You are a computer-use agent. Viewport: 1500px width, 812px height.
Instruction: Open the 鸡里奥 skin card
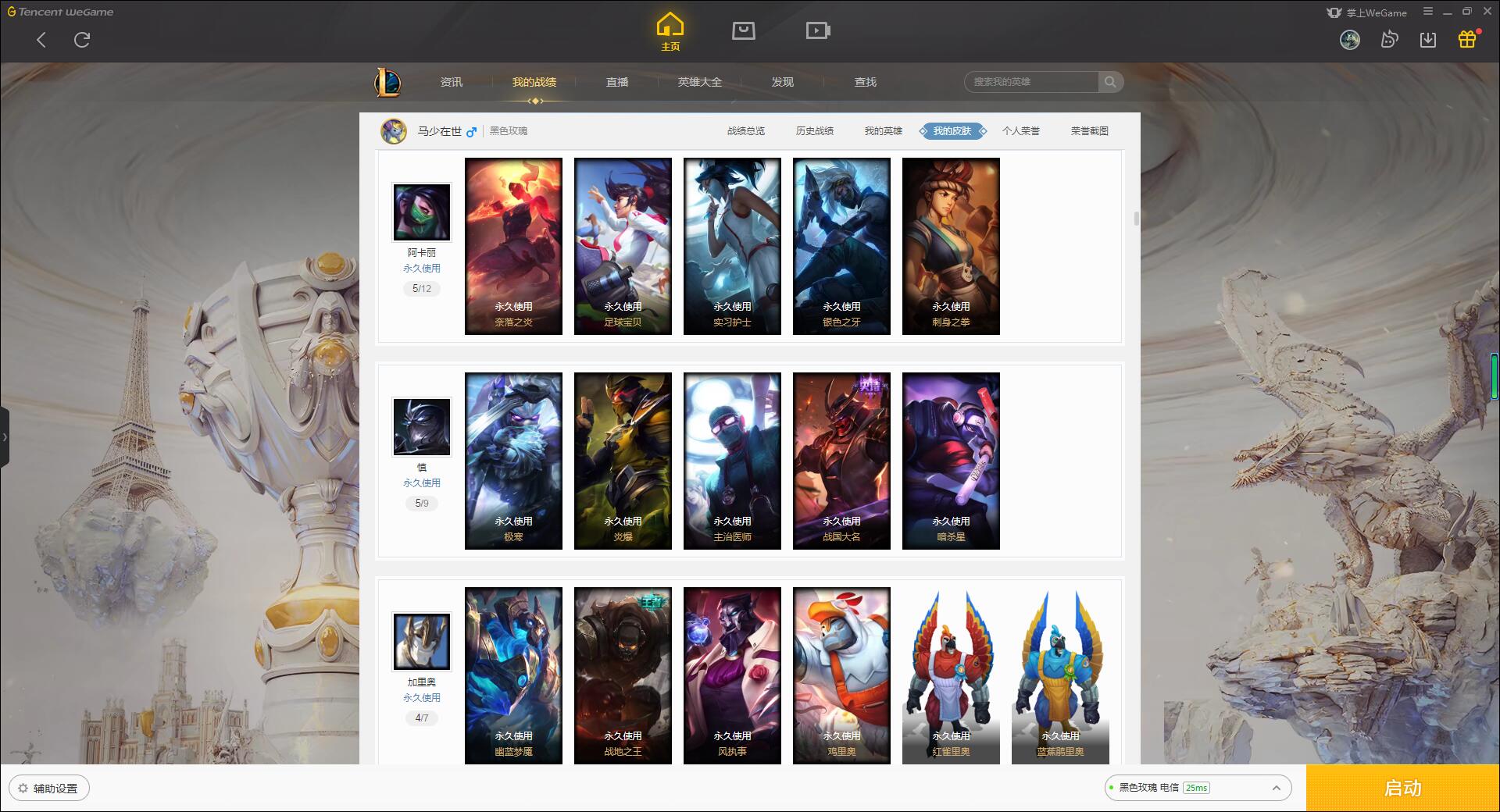point(841,675)
